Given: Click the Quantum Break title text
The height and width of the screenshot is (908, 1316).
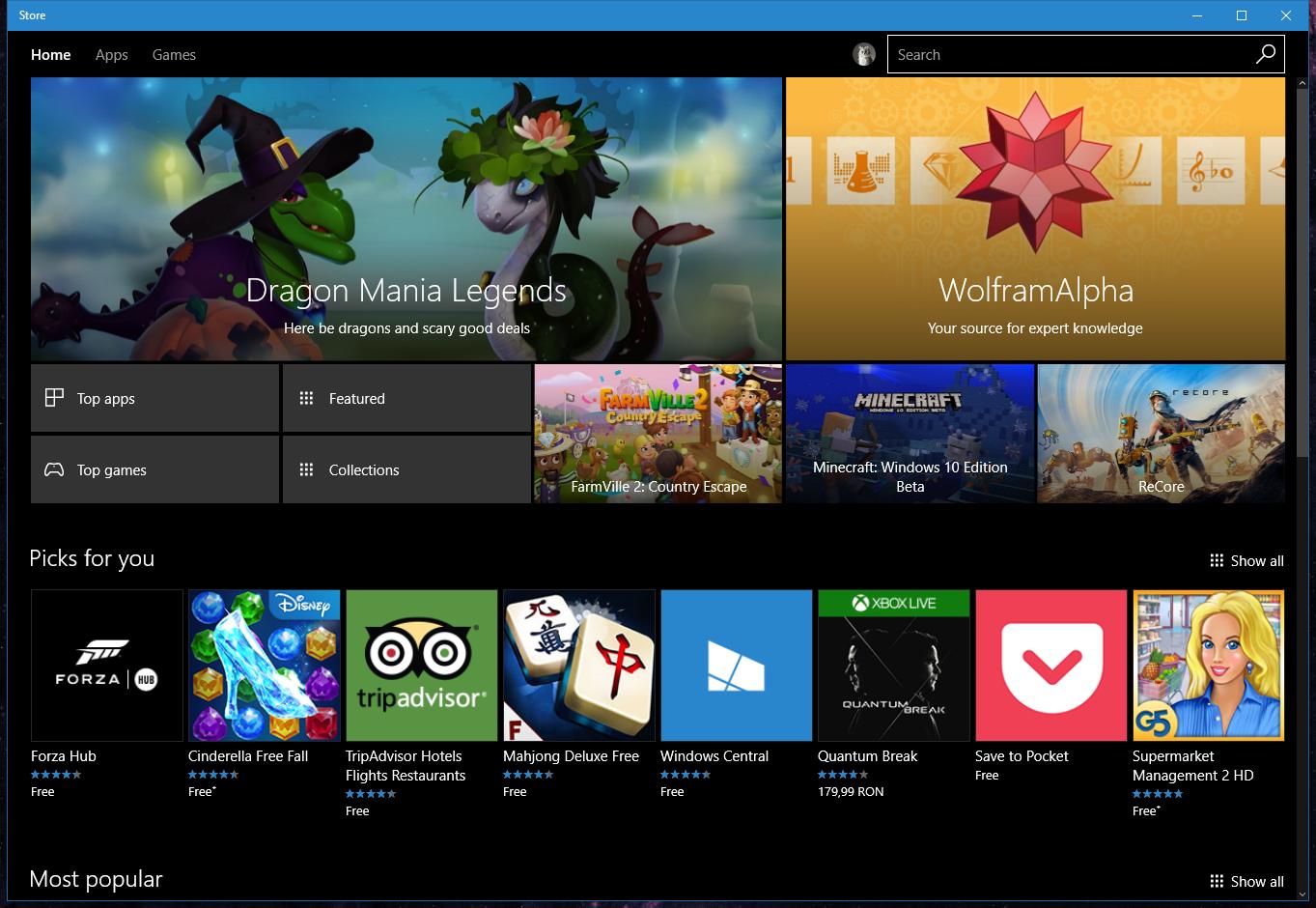Looking at the screenshot, I should [x=868, y=756].
